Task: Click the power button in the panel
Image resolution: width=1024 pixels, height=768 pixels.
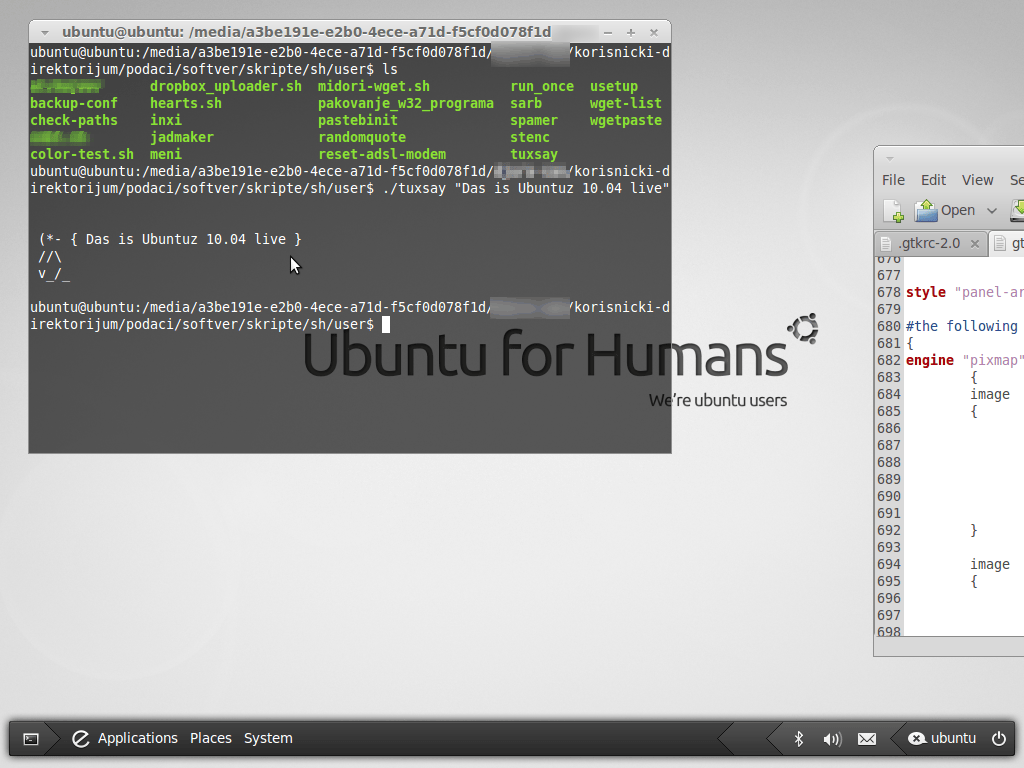Action: 998,738
